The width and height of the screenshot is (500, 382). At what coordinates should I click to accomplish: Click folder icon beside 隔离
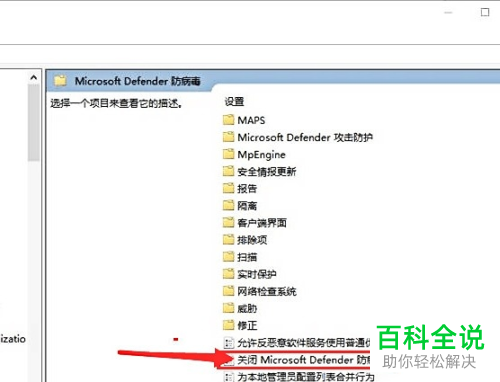click(228, 205)
